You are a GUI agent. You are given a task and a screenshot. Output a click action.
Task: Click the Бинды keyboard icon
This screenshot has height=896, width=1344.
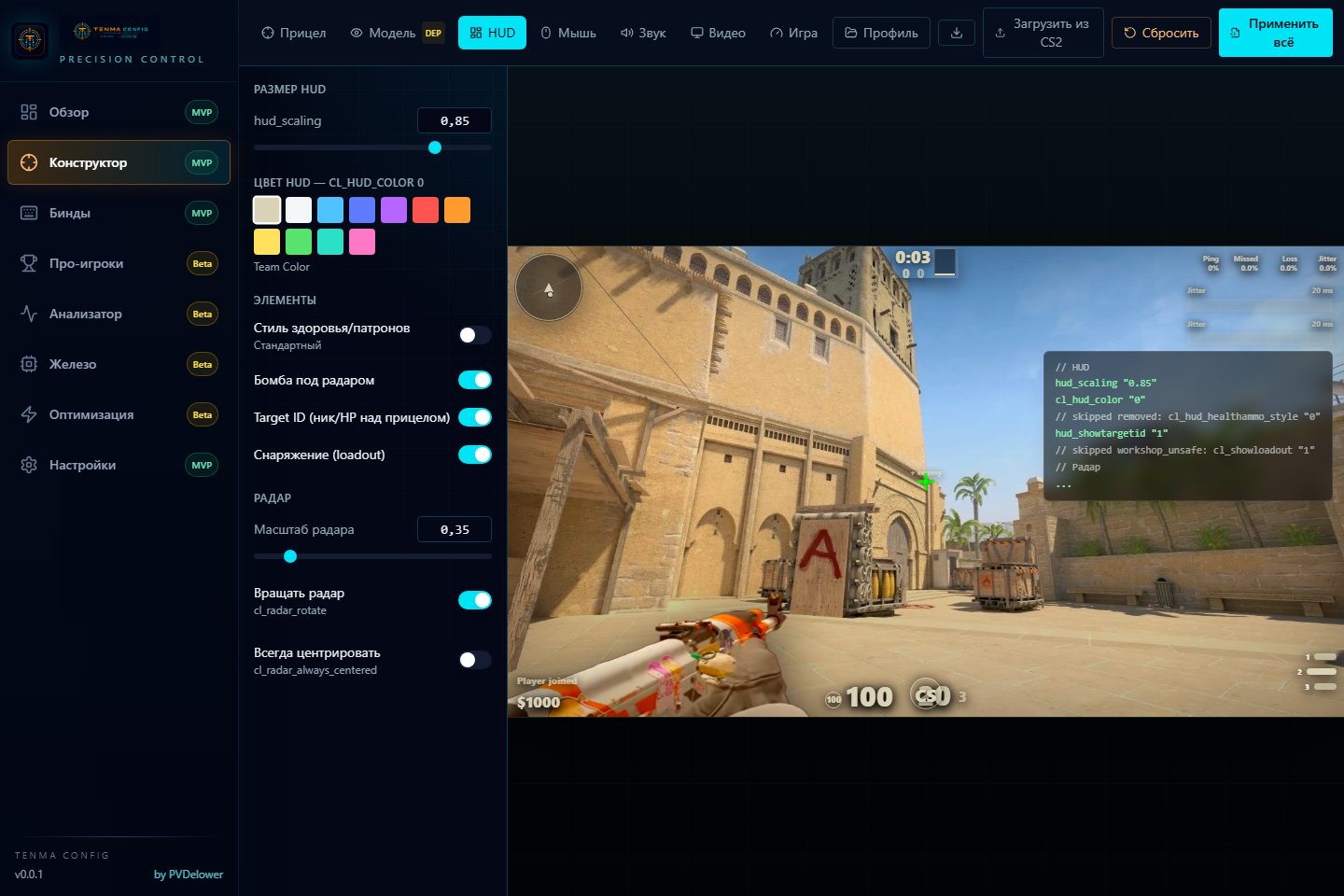[29, 213]
